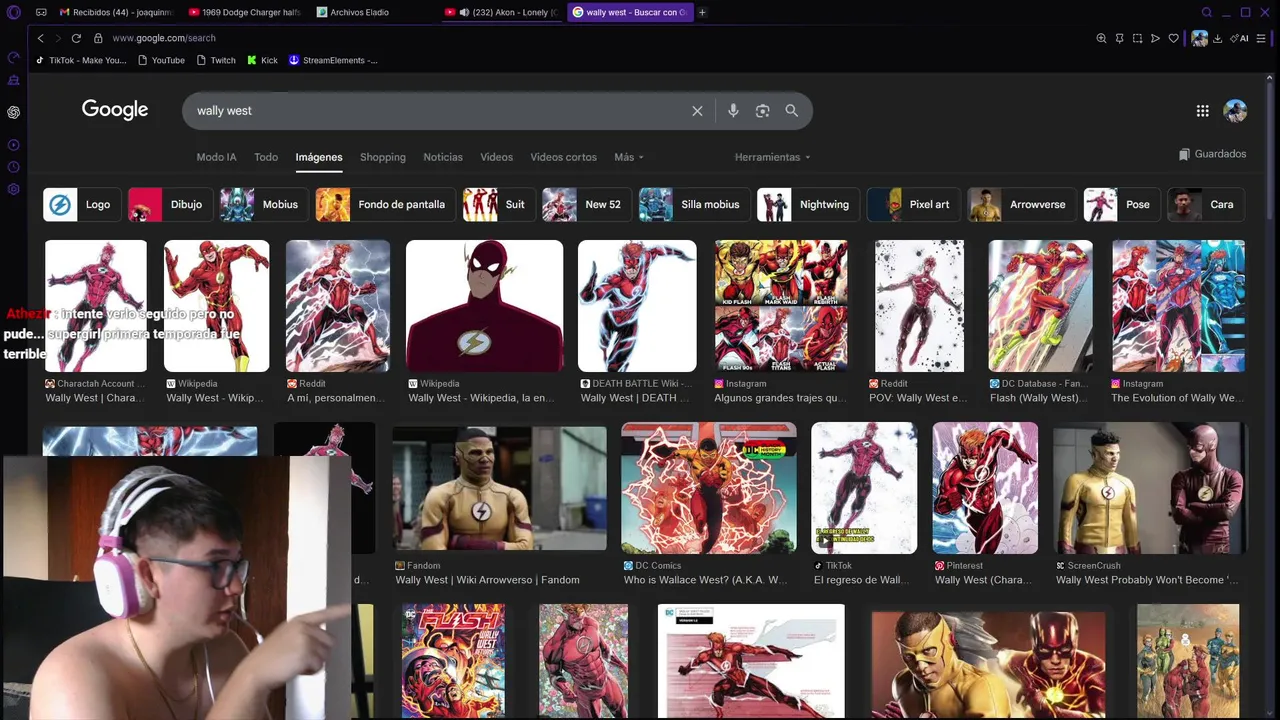The height and width of the screenshot is (720, 1280).
Task: Open GX Corner gamepad icon
Action: (x=41, y=12)
